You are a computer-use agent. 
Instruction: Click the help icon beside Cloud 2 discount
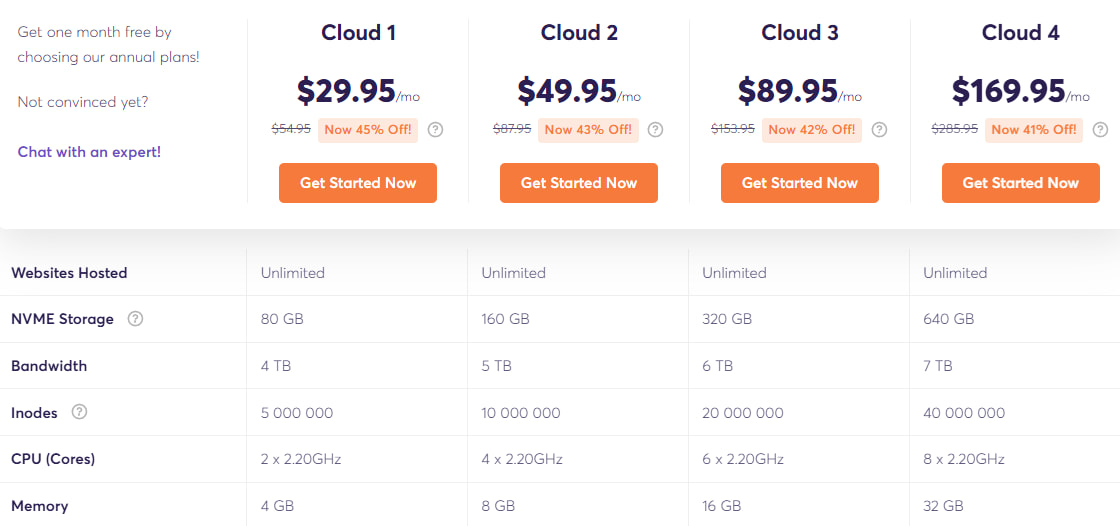[x=655, y=130]
